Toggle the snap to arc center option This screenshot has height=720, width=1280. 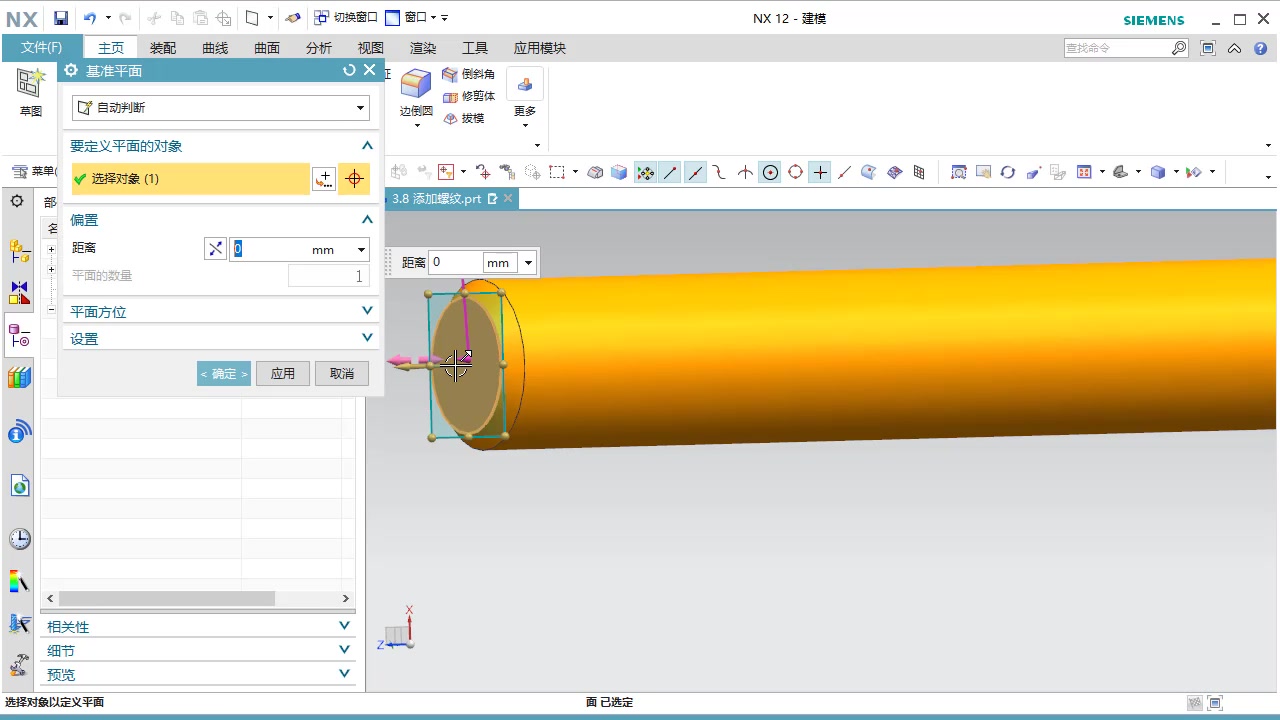tap(770, 172)
